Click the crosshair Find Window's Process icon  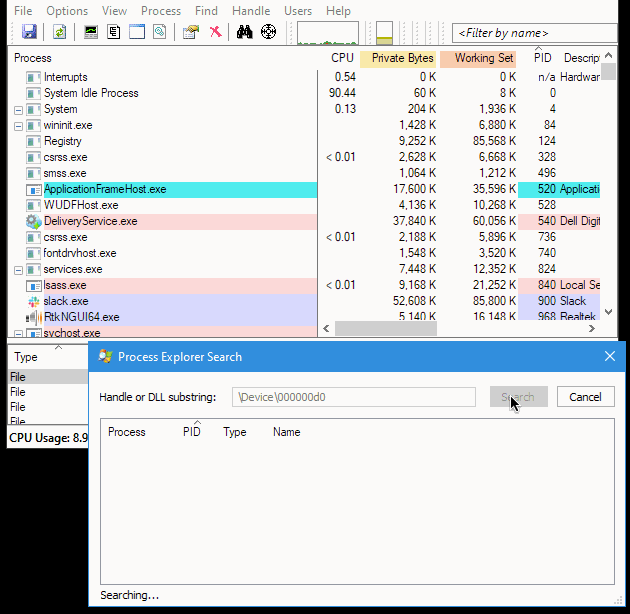(x=268, y=32)
